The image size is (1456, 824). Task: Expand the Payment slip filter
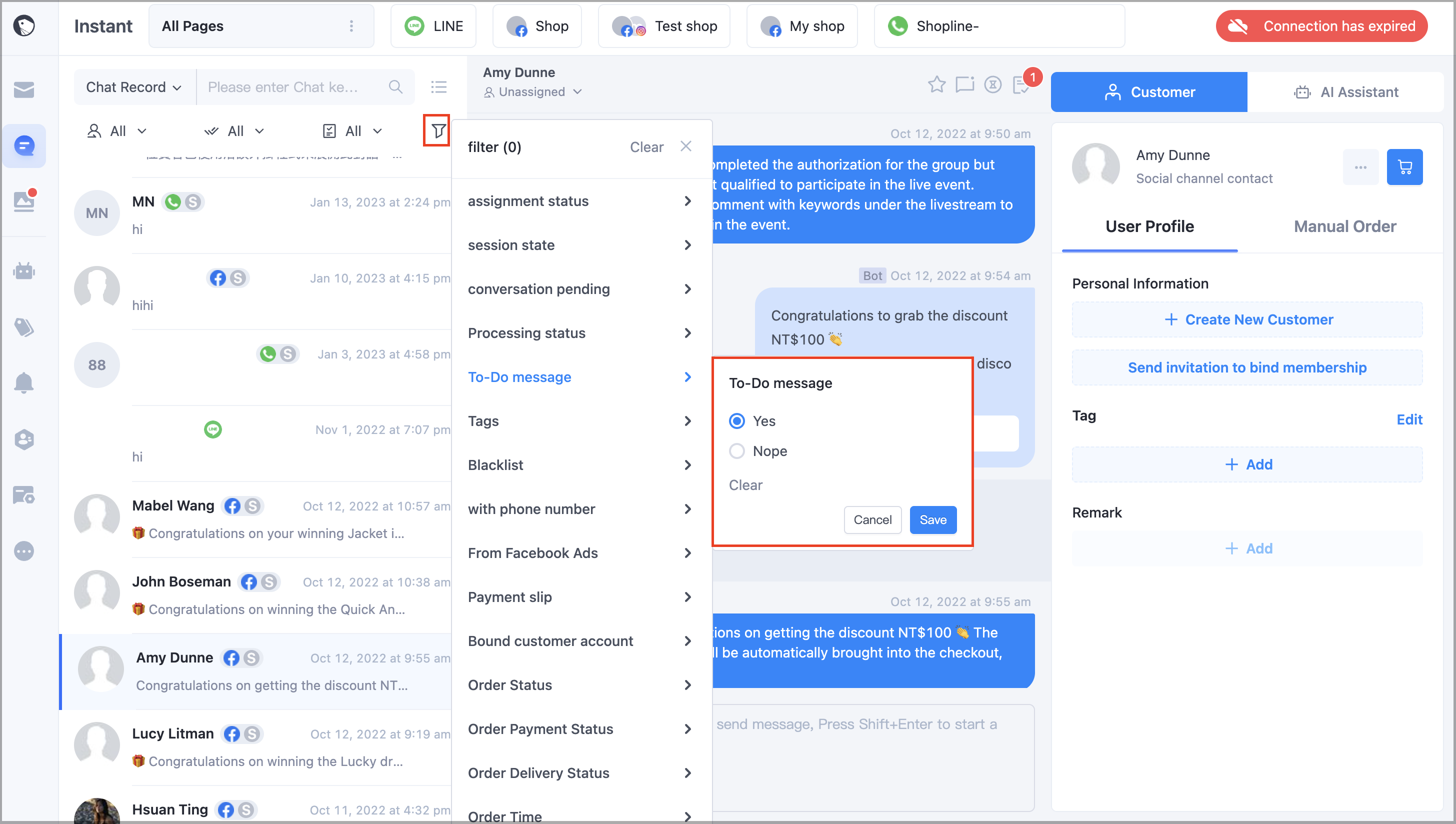coord(580,596)
